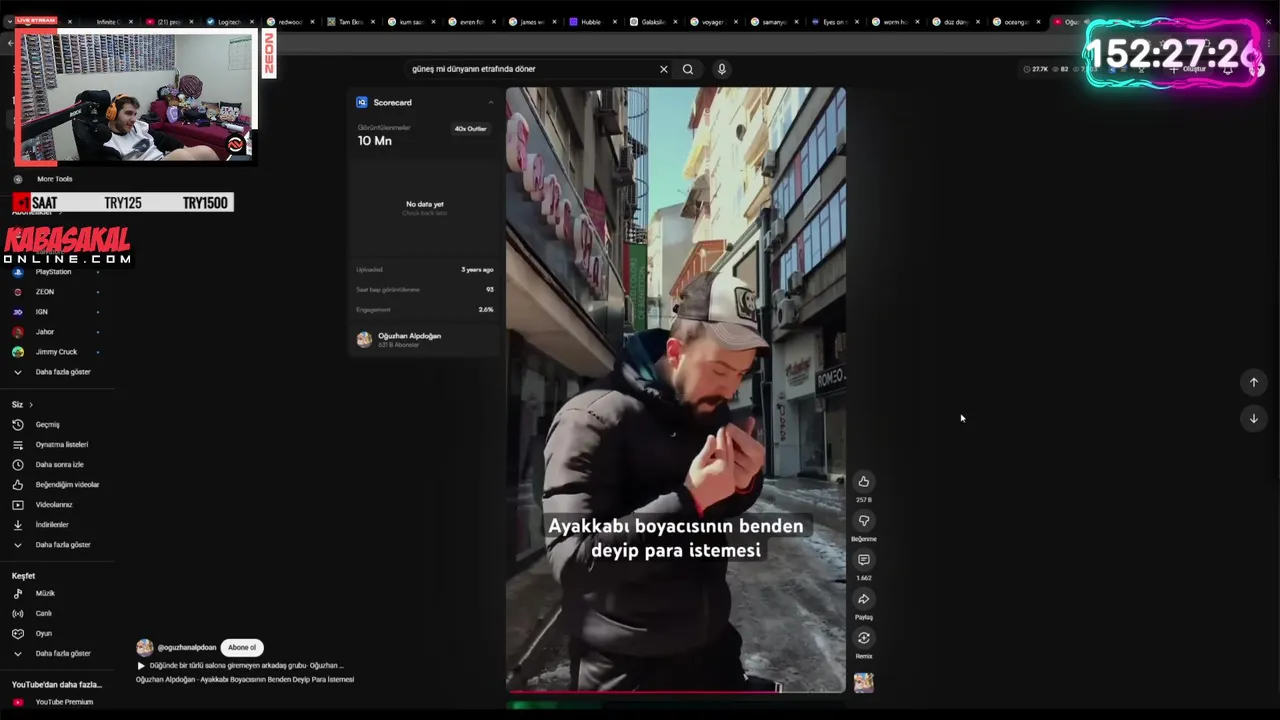Collapse the Scorecard panel

coord(490,102)
